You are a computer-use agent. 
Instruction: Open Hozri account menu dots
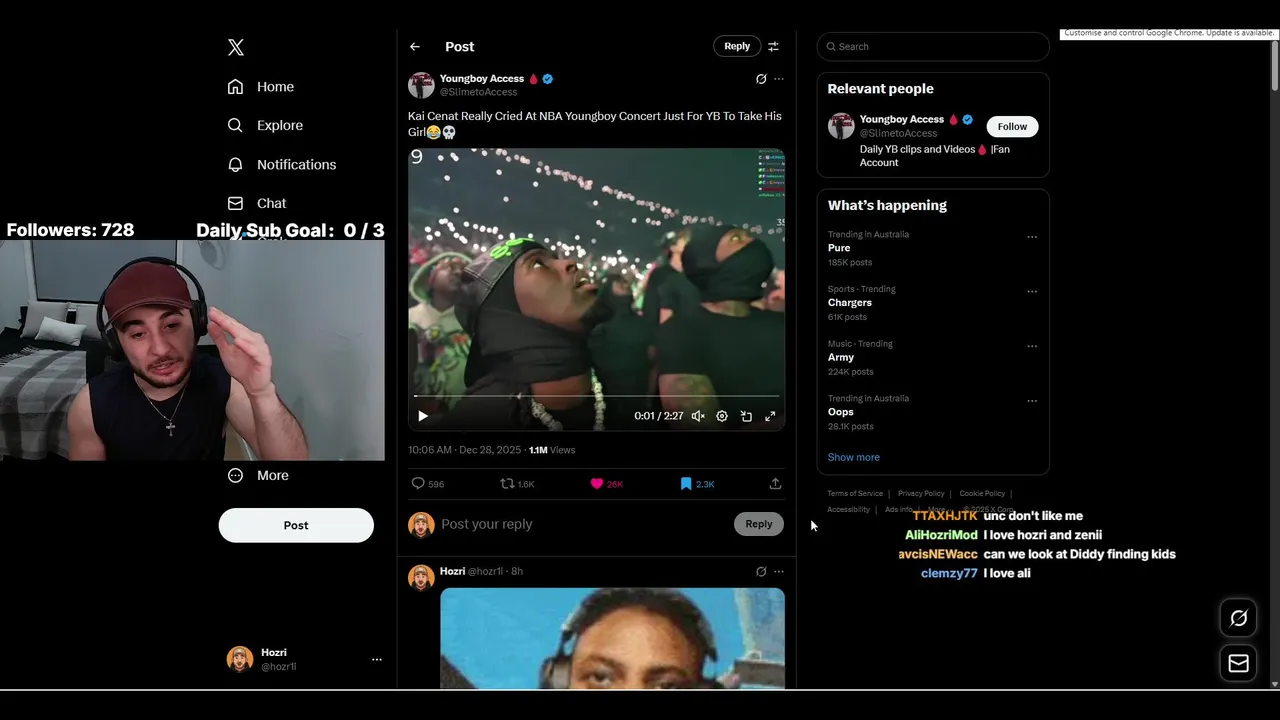coord(377,659)
